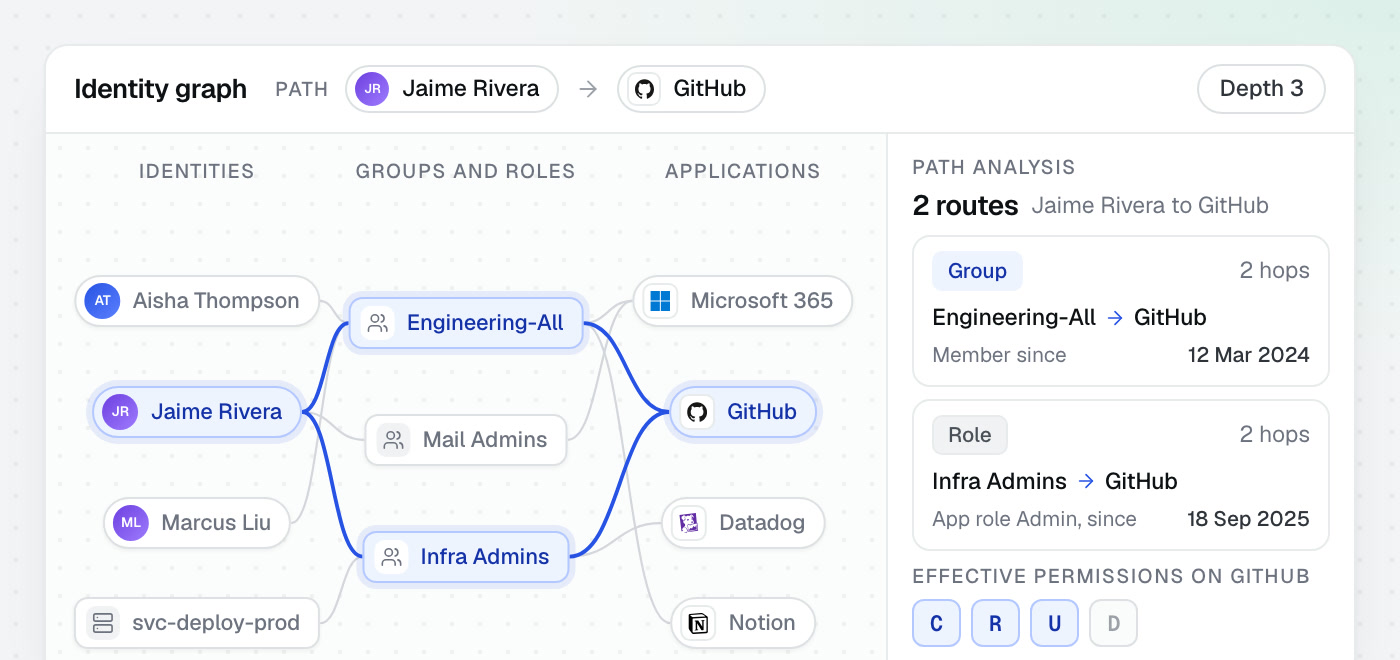
Task: Click the Infra Admins group icon
Action: click(x=391, y=557)
